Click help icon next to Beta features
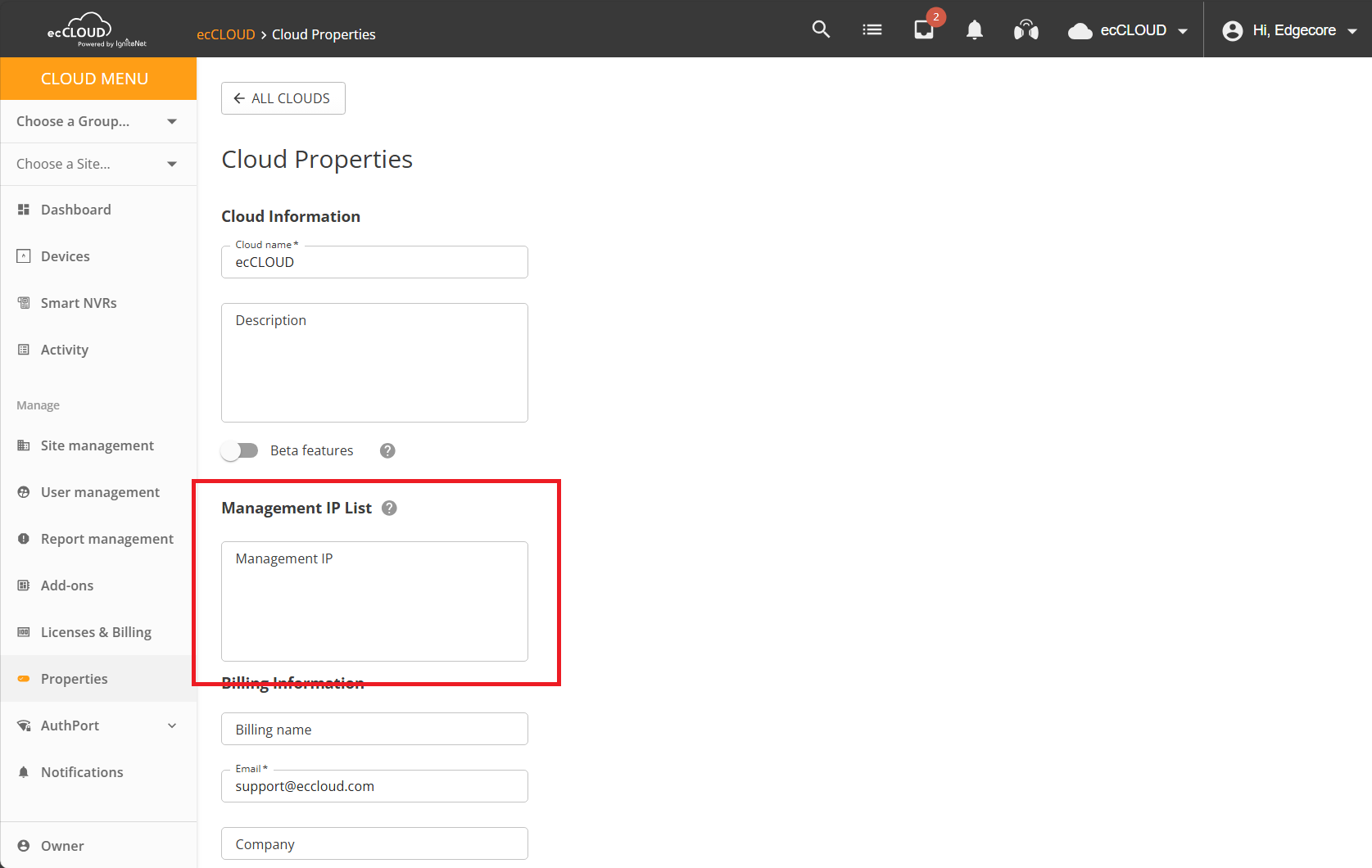Screen dimensions: 1372x868 [387, 450]
